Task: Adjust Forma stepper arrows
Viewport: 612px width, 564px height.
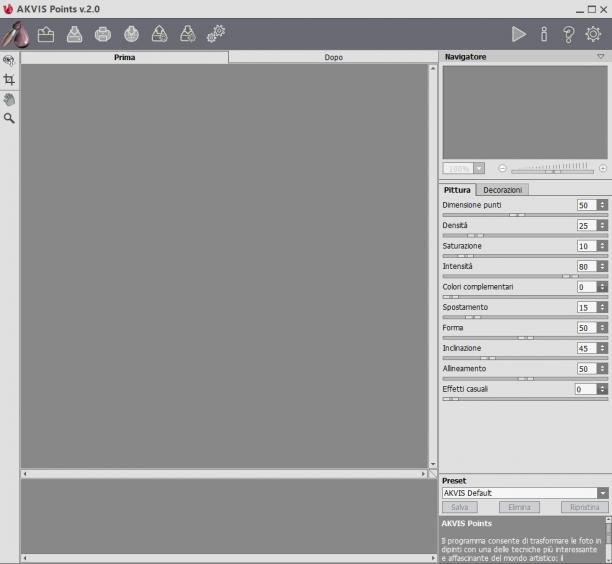Action: coord(603,328)
